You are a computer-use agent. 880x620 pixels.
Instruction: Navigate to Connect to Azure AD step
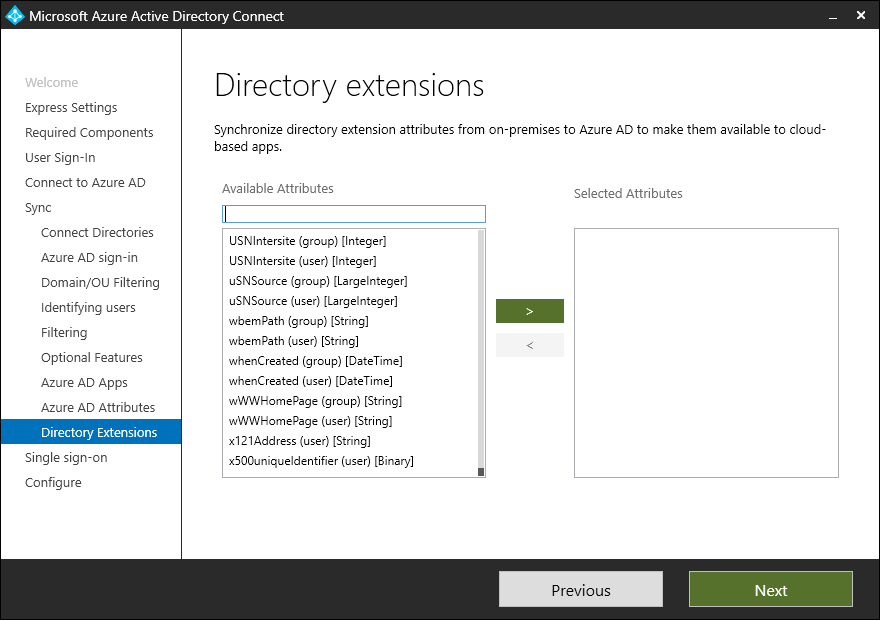pyautogui.click(x=85, y=183)
